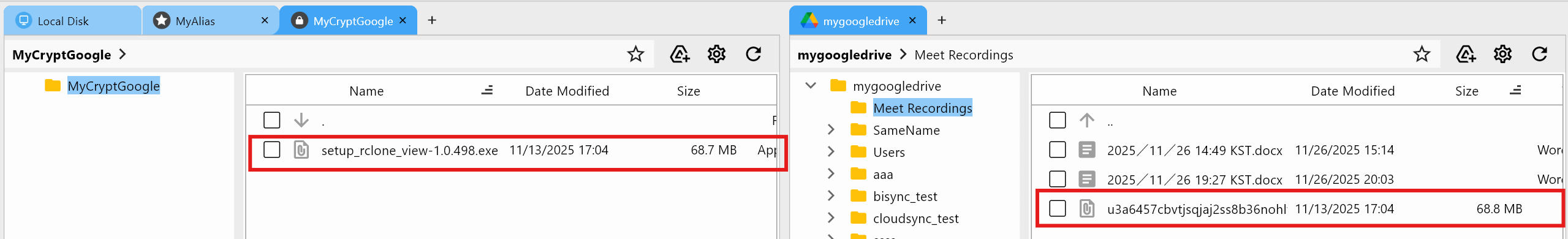Click document icon of 19:27 KST.docx
1568x239 pixels.
tap(1087, 180)
